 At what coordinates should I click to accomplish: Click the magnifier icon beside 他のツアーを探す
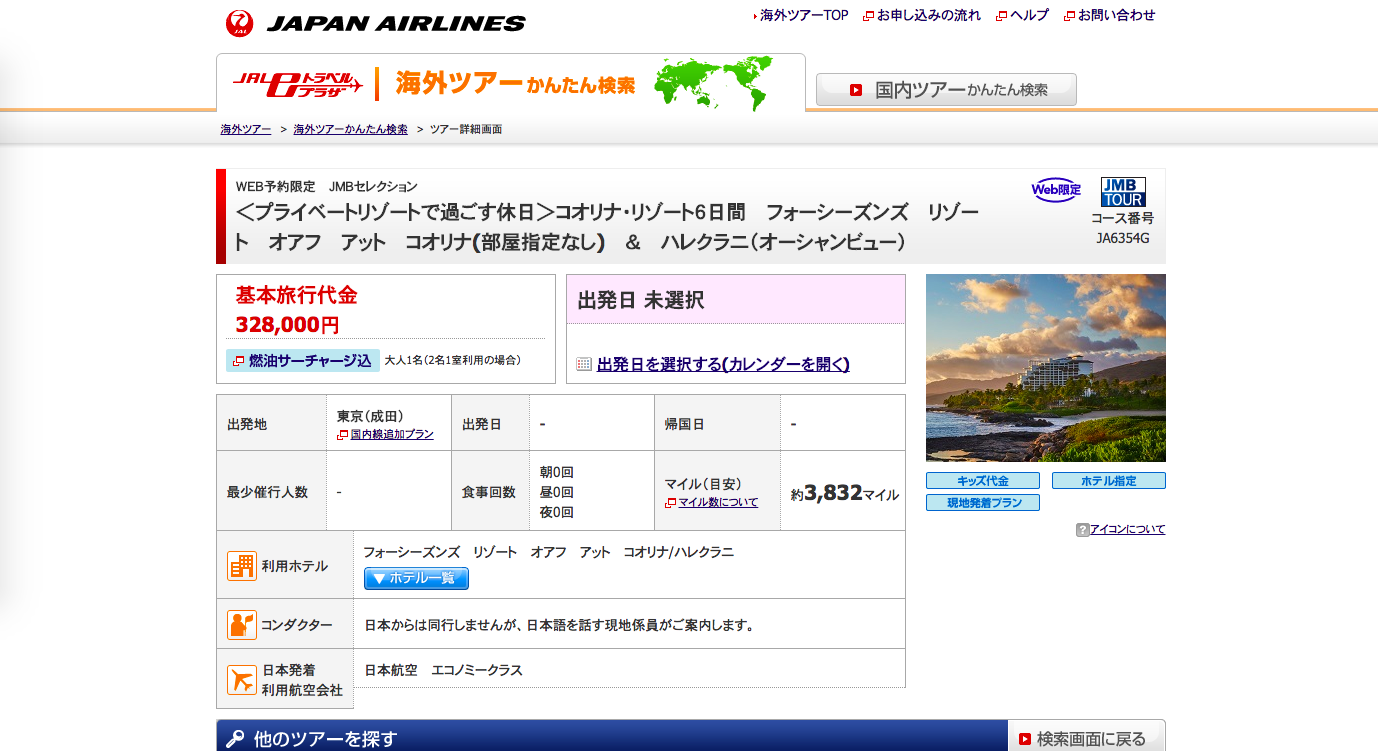(x=235, y=739)
